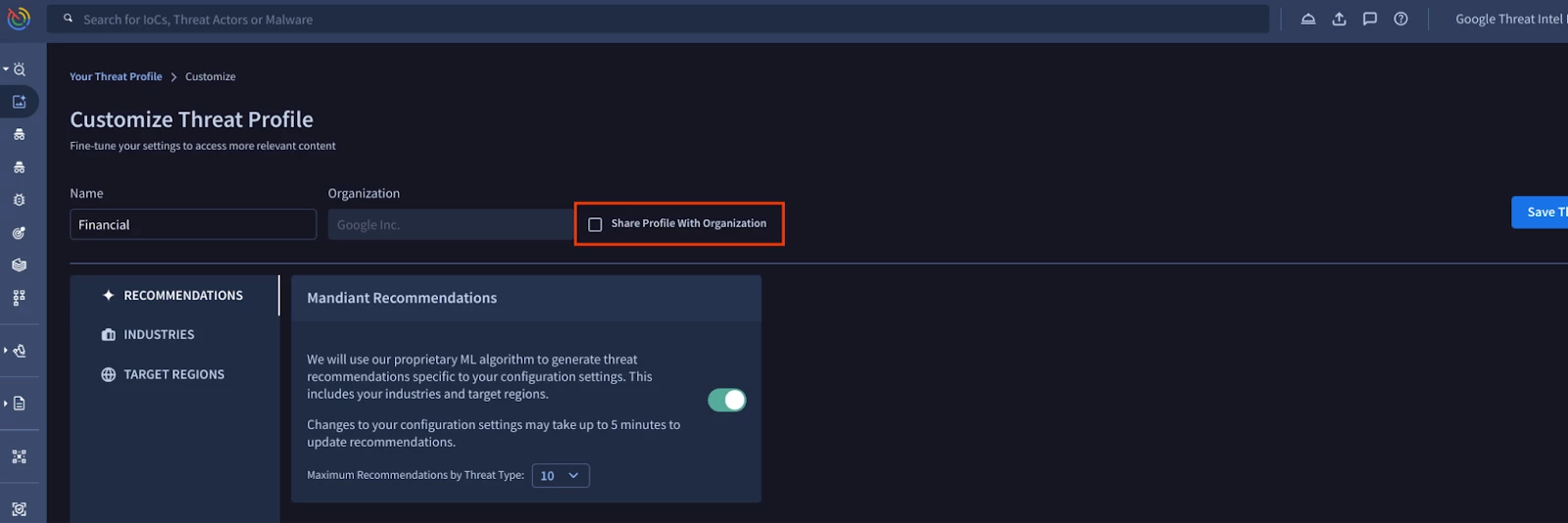Image resolution: width=1568 pixels, height=523 pixels.
Task: Click the Save button
Action: click(x=1540, y=213)
